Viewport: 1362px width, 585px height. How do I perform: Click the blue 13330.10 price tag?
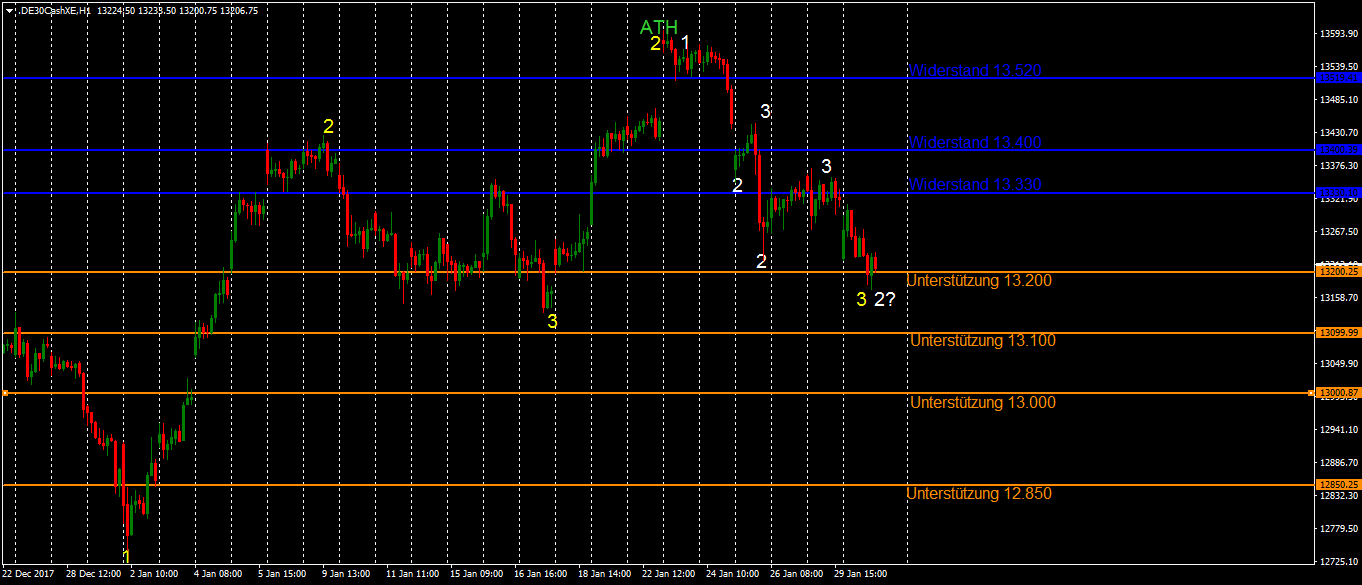[x=1337, y=192]
